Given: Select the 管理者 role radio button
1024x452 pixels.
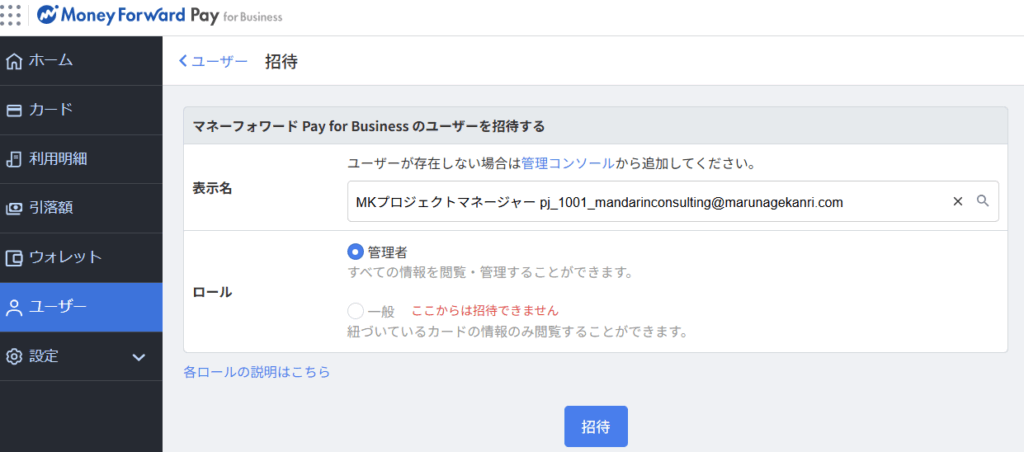Looking at the screenshot, I should click(355, 252).
